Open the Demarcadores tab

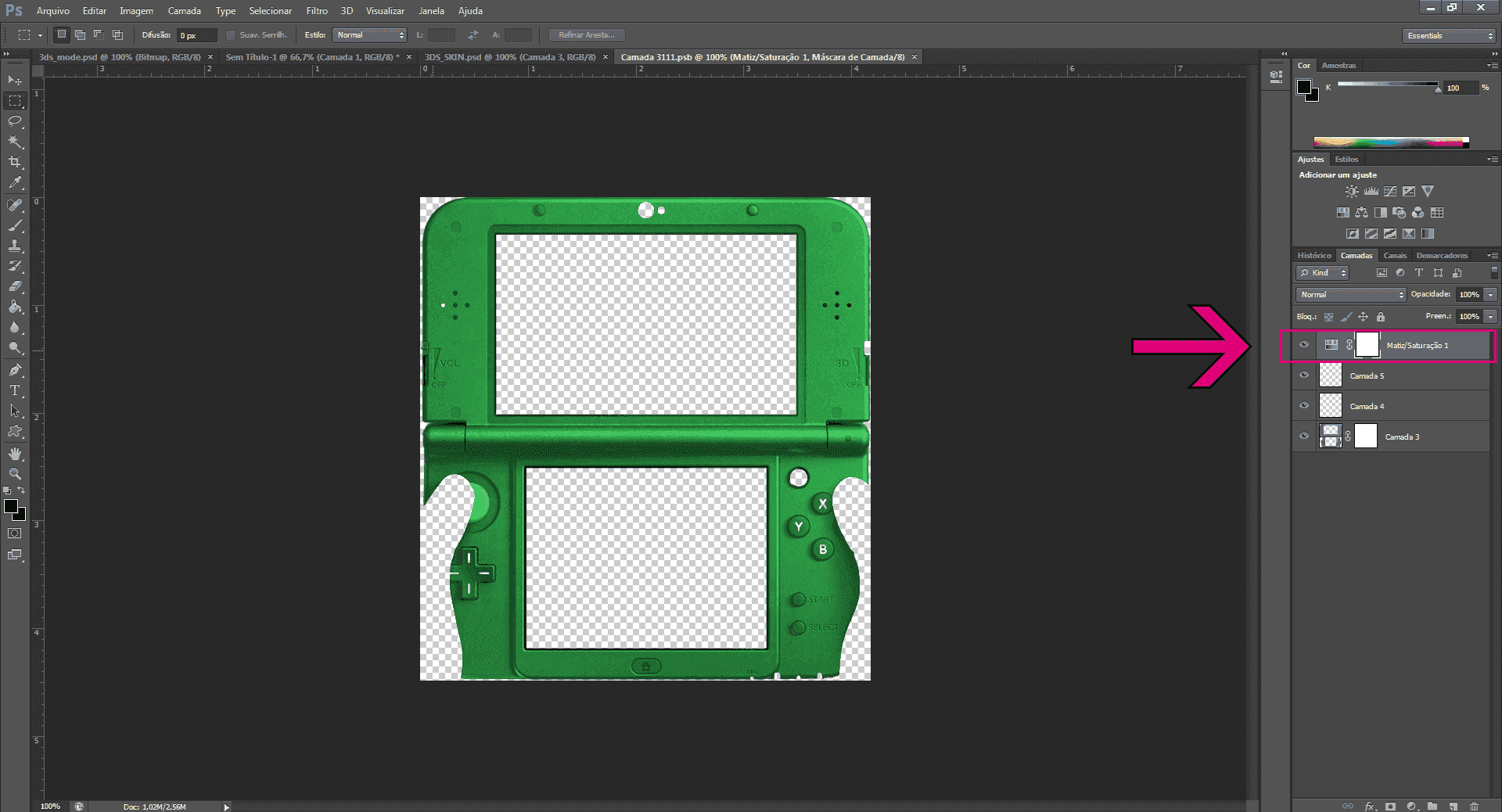1442,256
